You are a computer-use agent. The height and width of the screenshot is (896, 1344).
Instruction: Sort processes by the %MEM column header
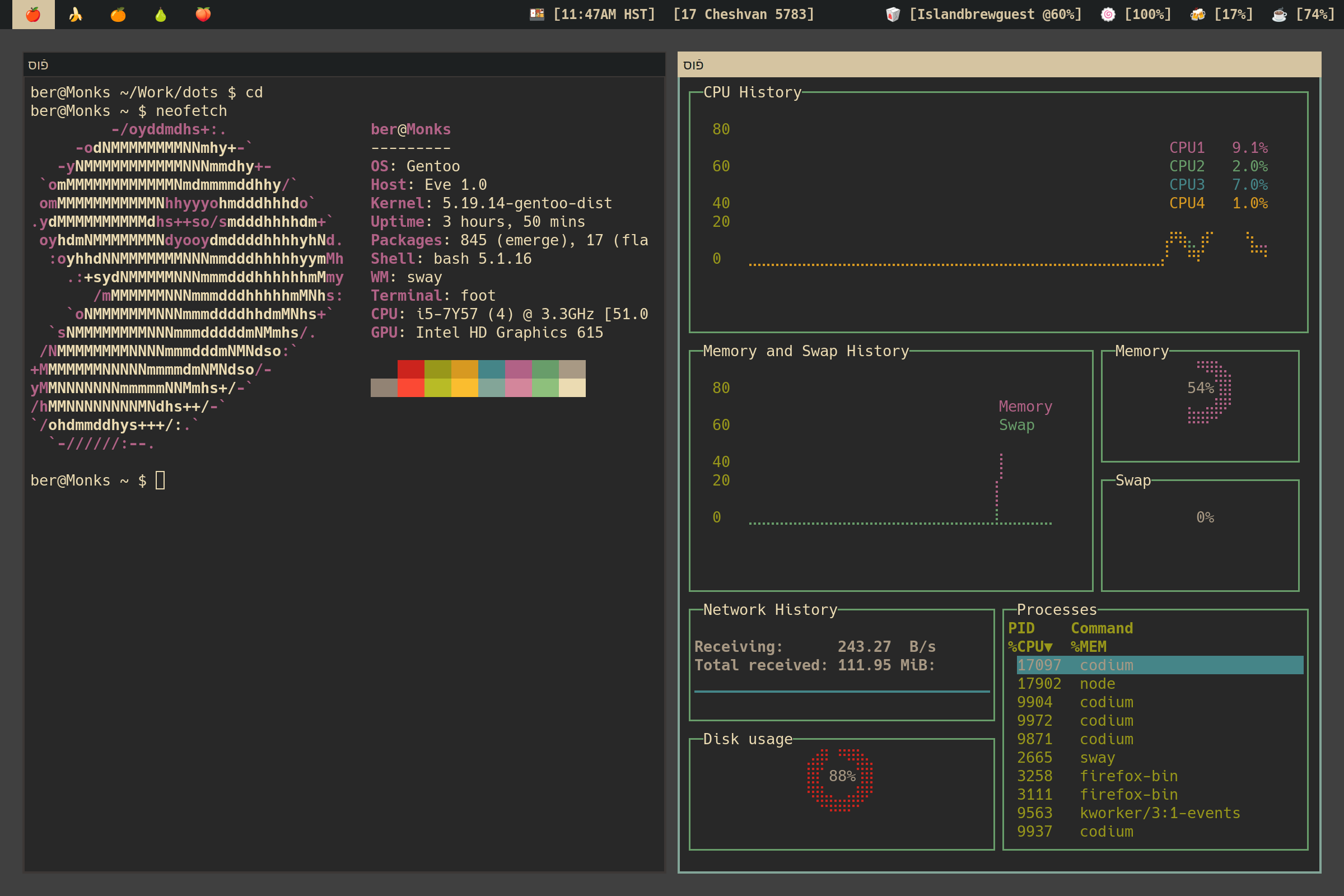(x=1089, y=646)
